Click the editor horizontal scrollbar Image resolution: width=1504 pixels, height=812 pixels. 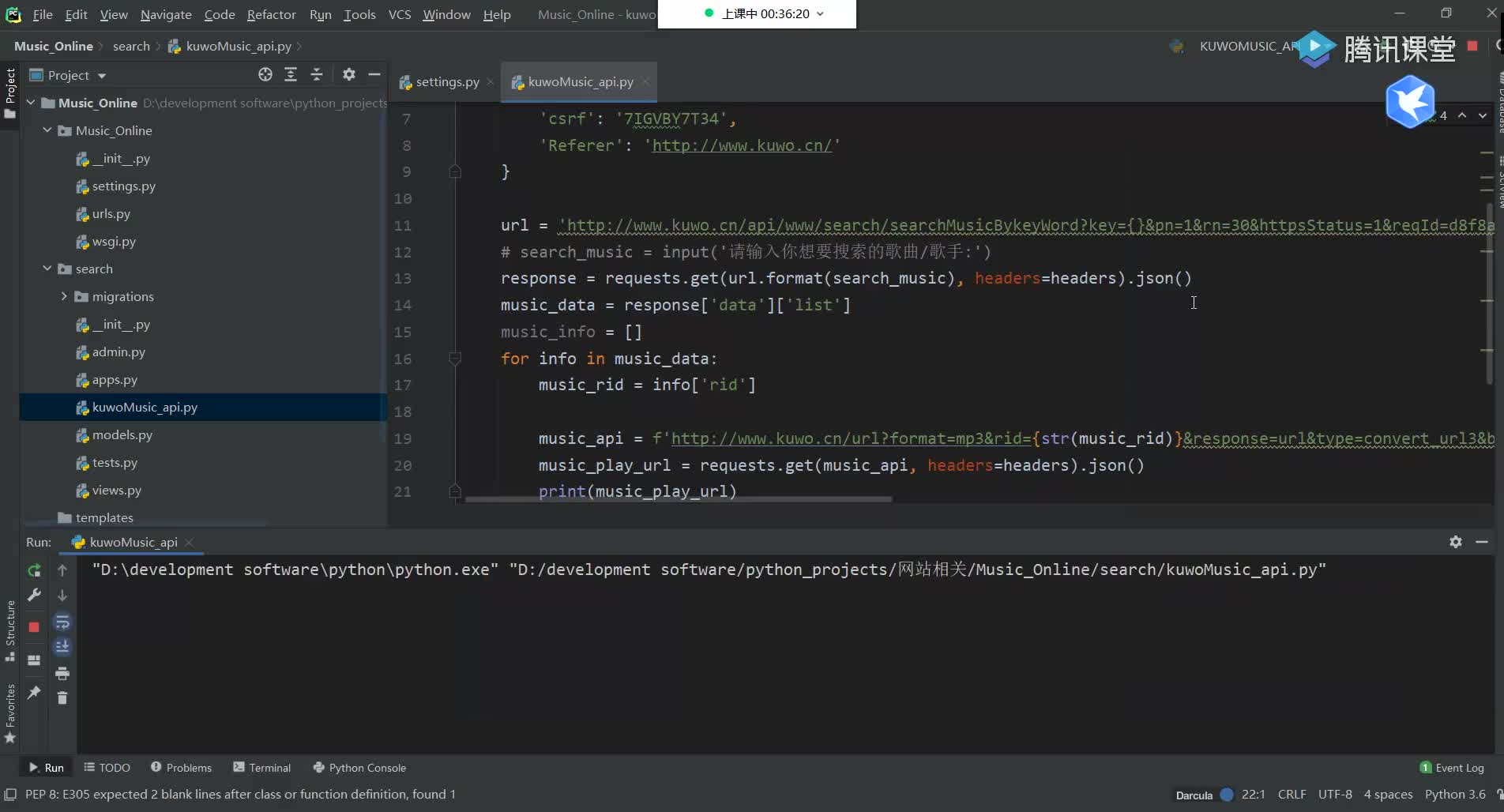coord(678,499)
